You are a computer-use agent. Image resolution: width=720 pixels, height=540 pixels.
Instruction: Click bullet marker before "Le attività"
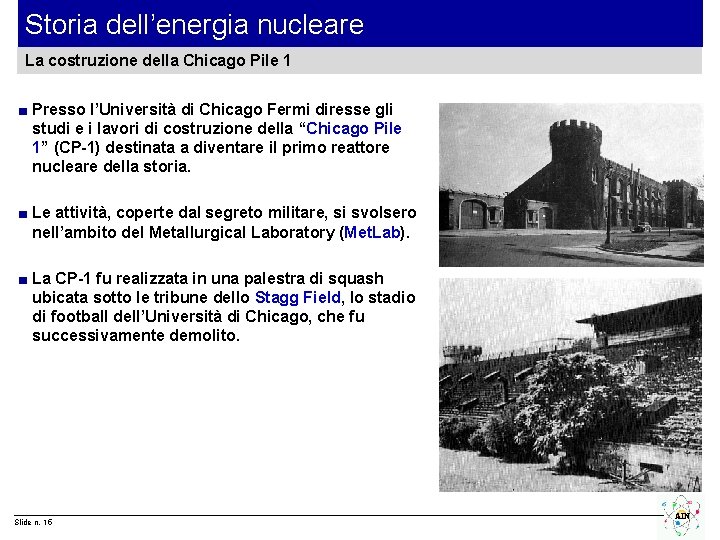click(x=23, y=214)
